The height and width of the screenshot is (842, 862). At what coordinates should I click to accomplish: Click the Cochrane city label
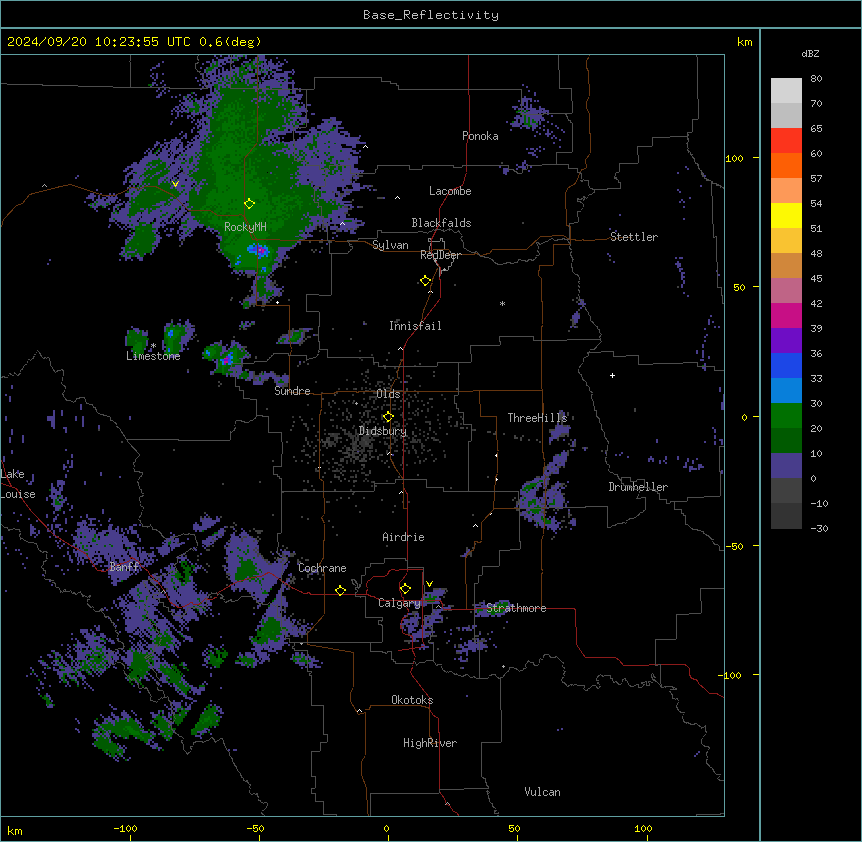click(322, 568)
